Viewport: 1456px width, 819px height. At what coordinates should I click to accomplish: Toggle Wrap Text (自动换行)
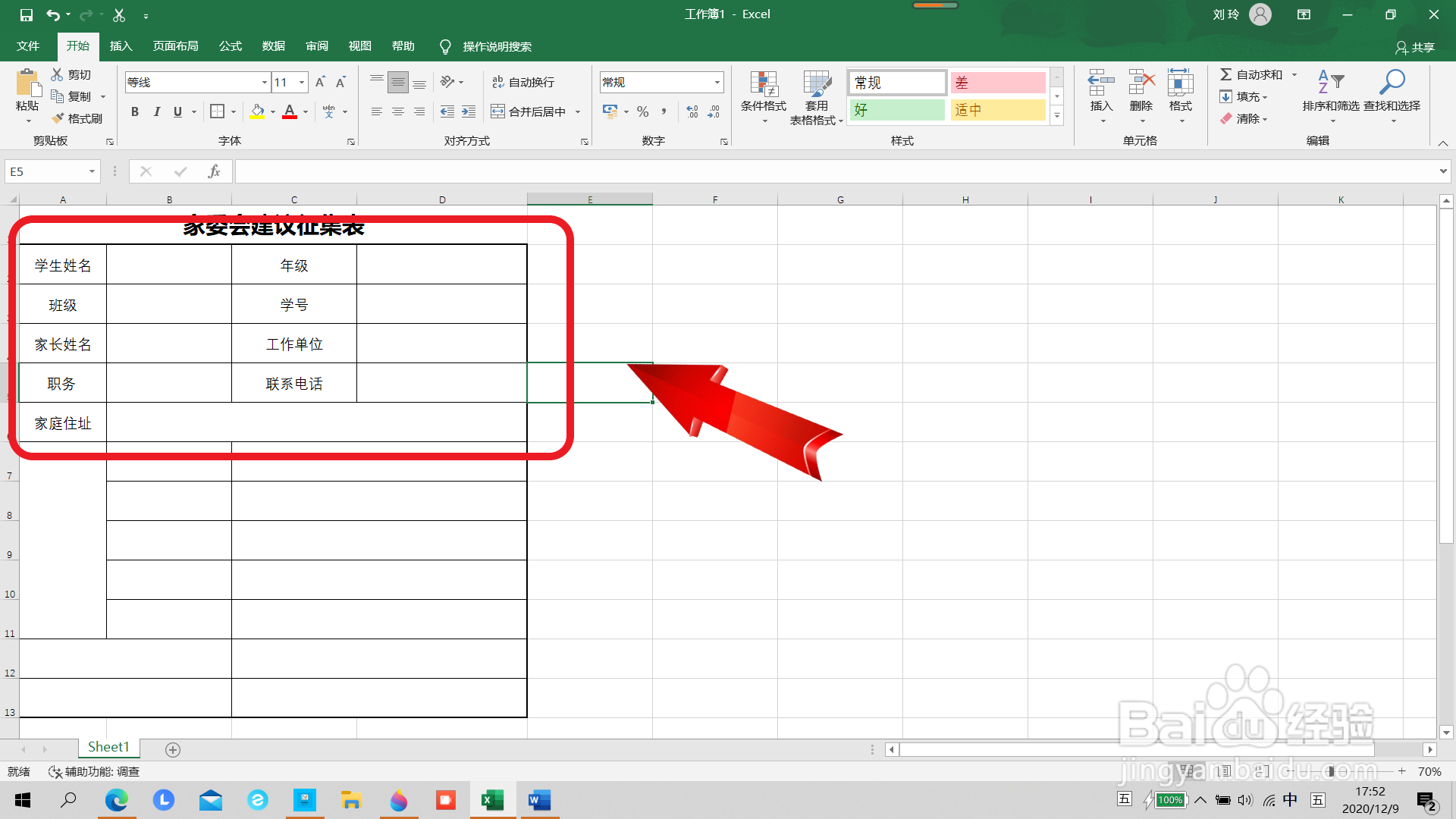pyautogui.click(x=523, y=82)
